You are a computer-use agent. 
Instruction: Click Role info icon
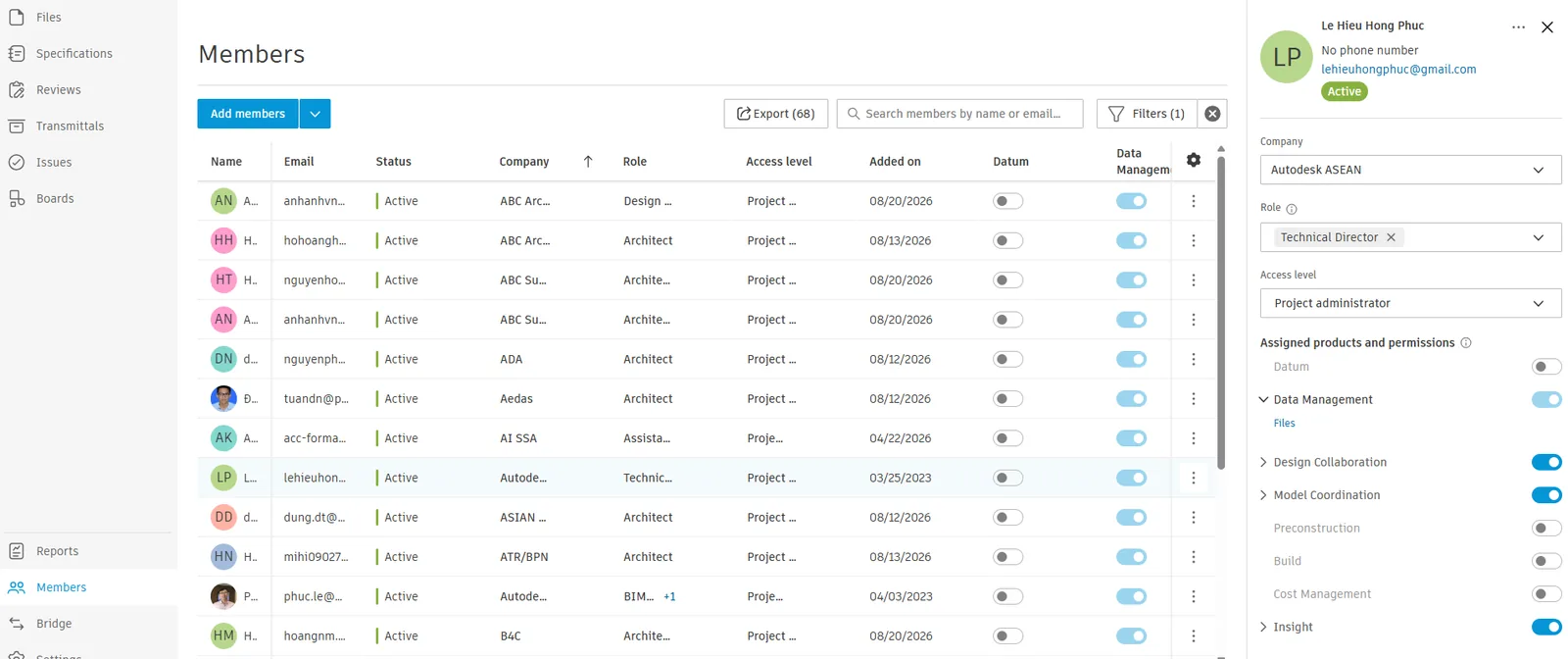tap(1291, 209)
